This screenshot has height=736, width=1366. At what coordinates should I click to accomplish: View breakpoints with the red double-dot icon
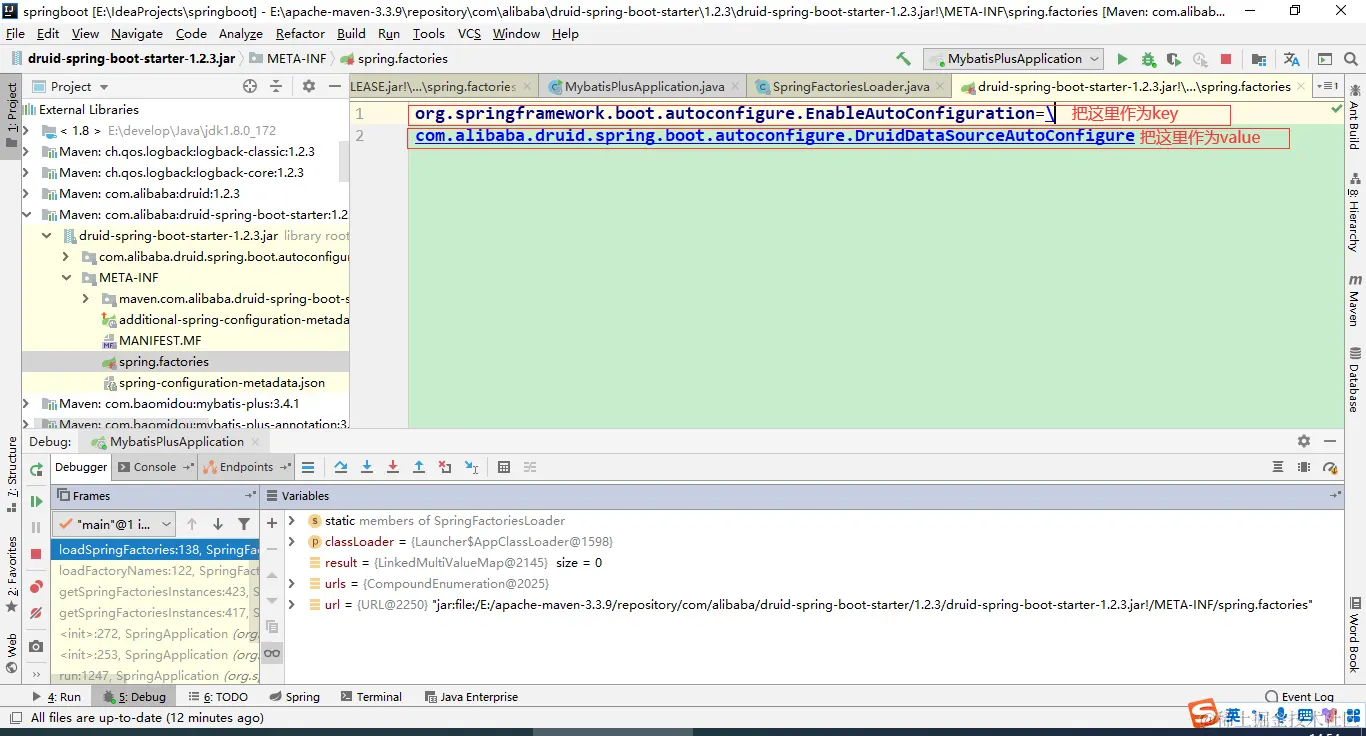click(36, 587)
